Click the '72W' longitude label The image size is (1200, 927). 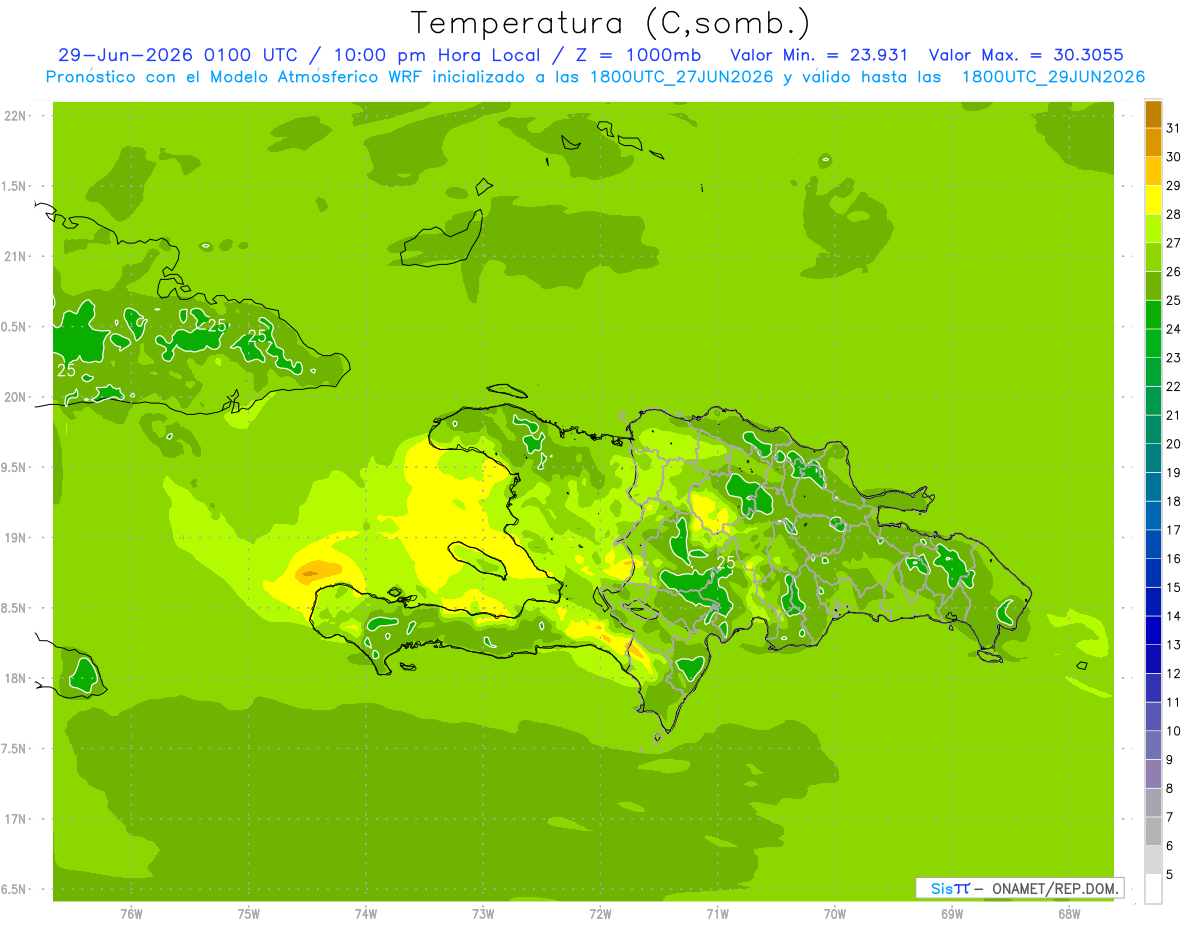pos(600,913)
